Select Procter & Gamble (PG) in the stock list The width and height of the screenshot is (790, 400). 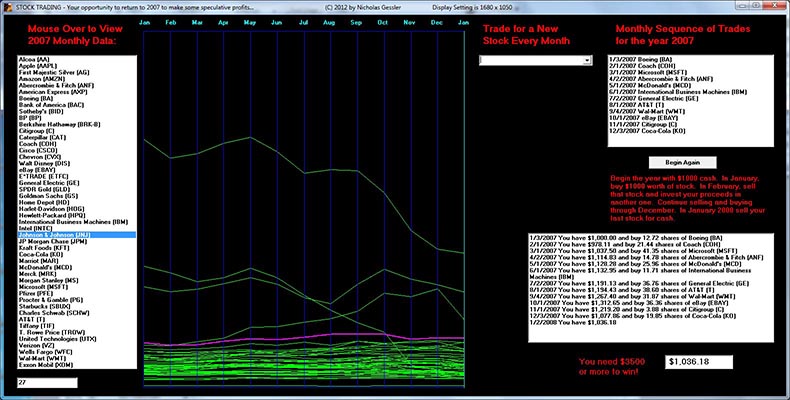(77, 300)
